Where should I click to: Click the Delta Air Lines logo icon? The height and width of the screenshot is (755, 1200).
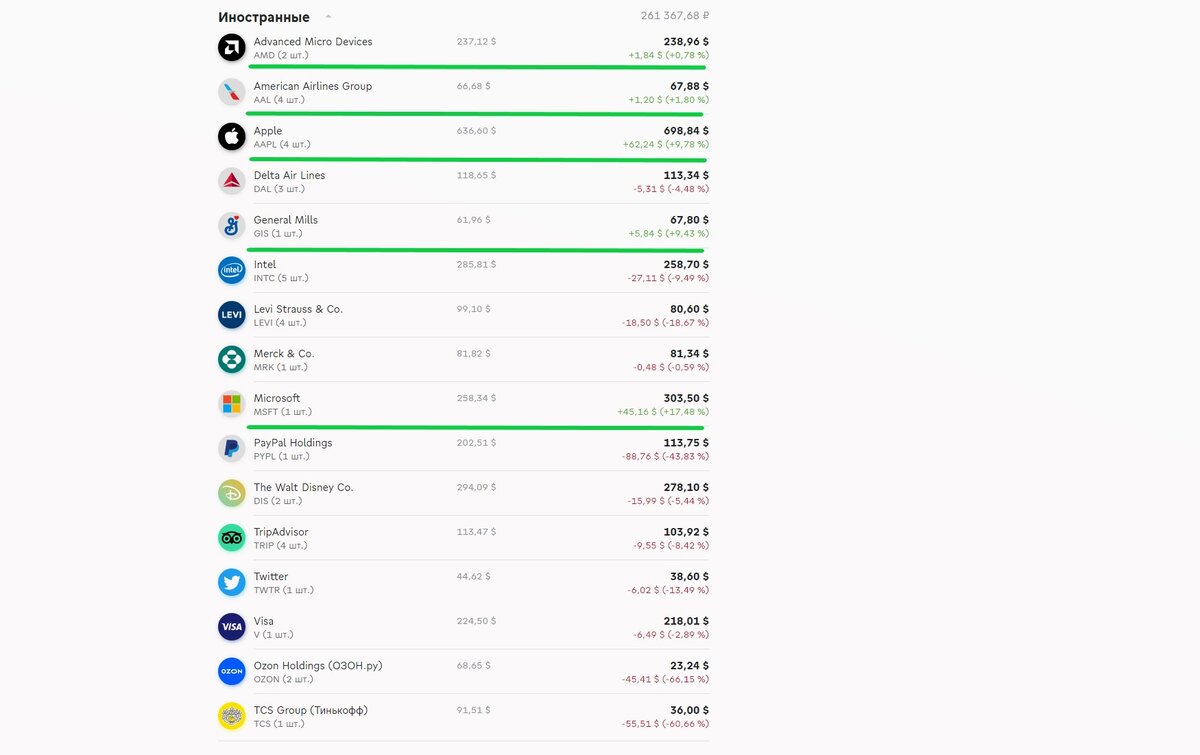click(232, 181)
